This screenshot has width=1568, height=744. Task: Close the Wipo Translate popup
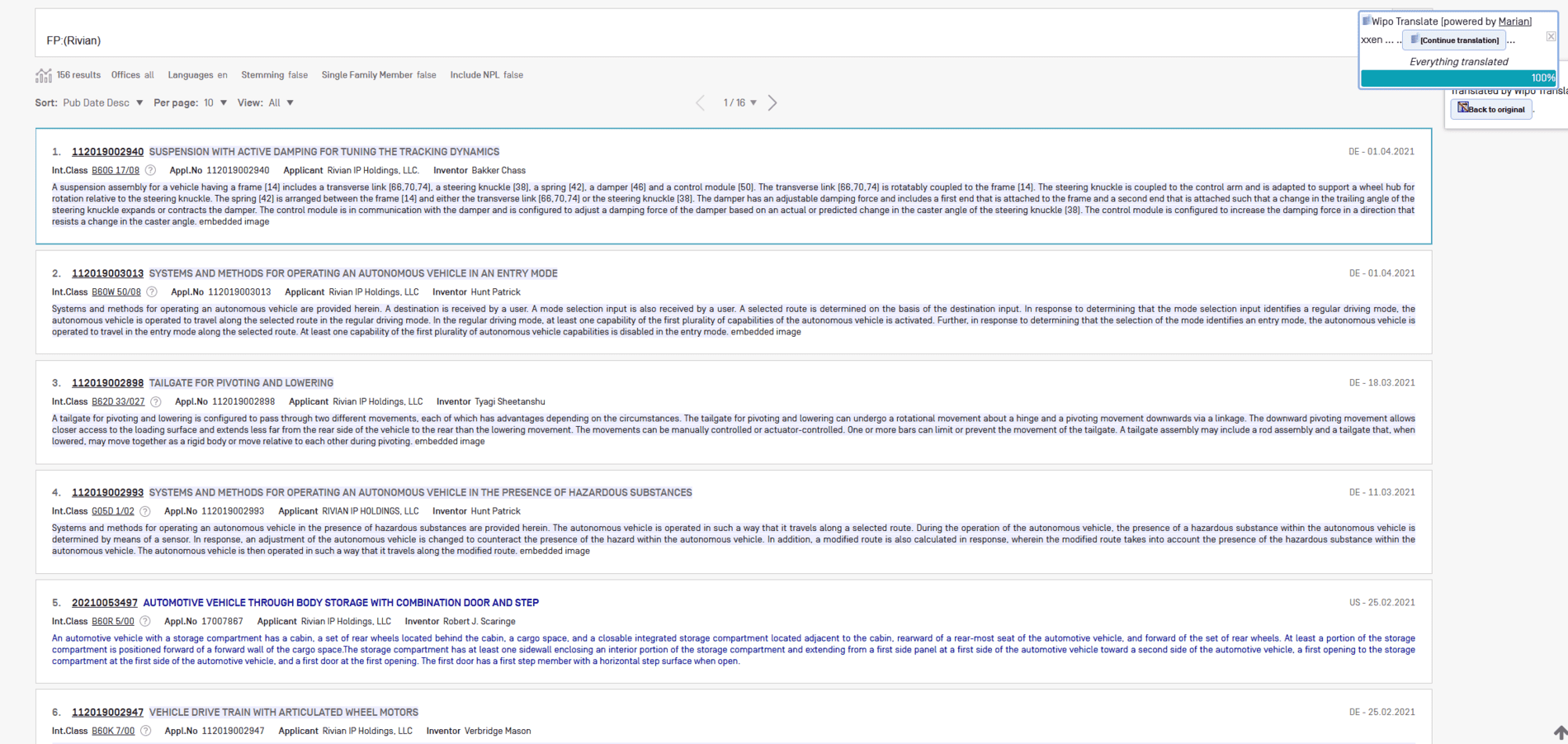(1551, 36)
